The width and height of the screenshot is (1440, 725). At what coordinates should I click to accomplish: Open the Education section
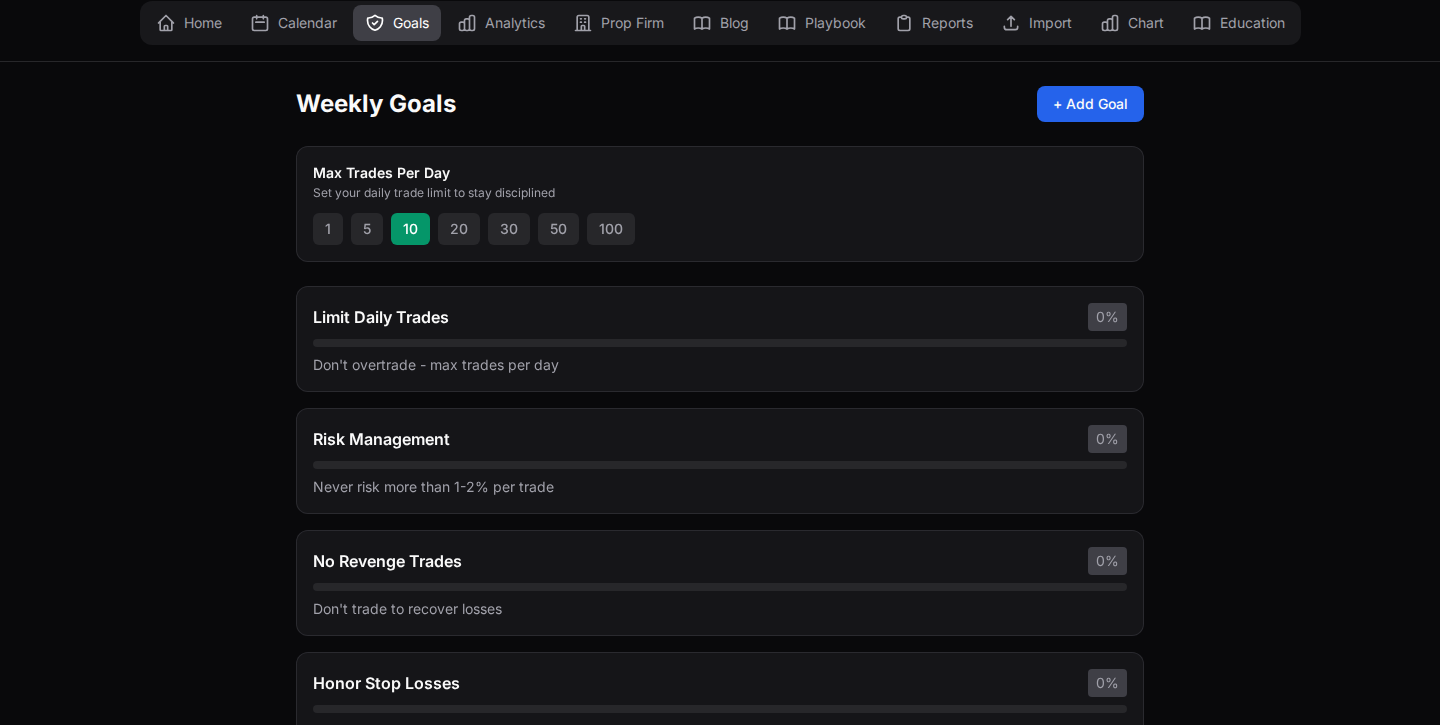point(1238,22)
